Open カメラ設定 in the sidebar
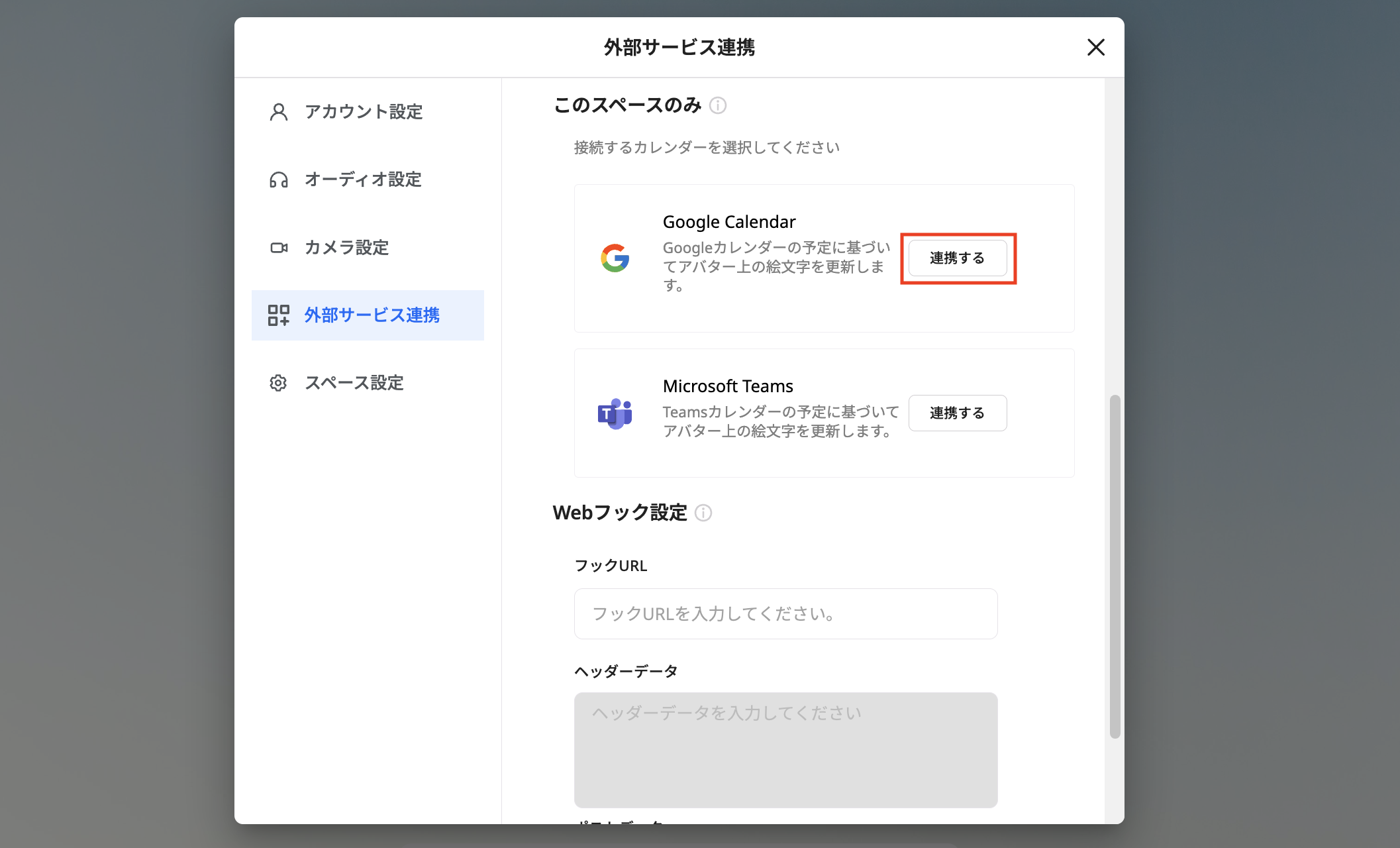The image size is (1400, 848). [368, 248]
